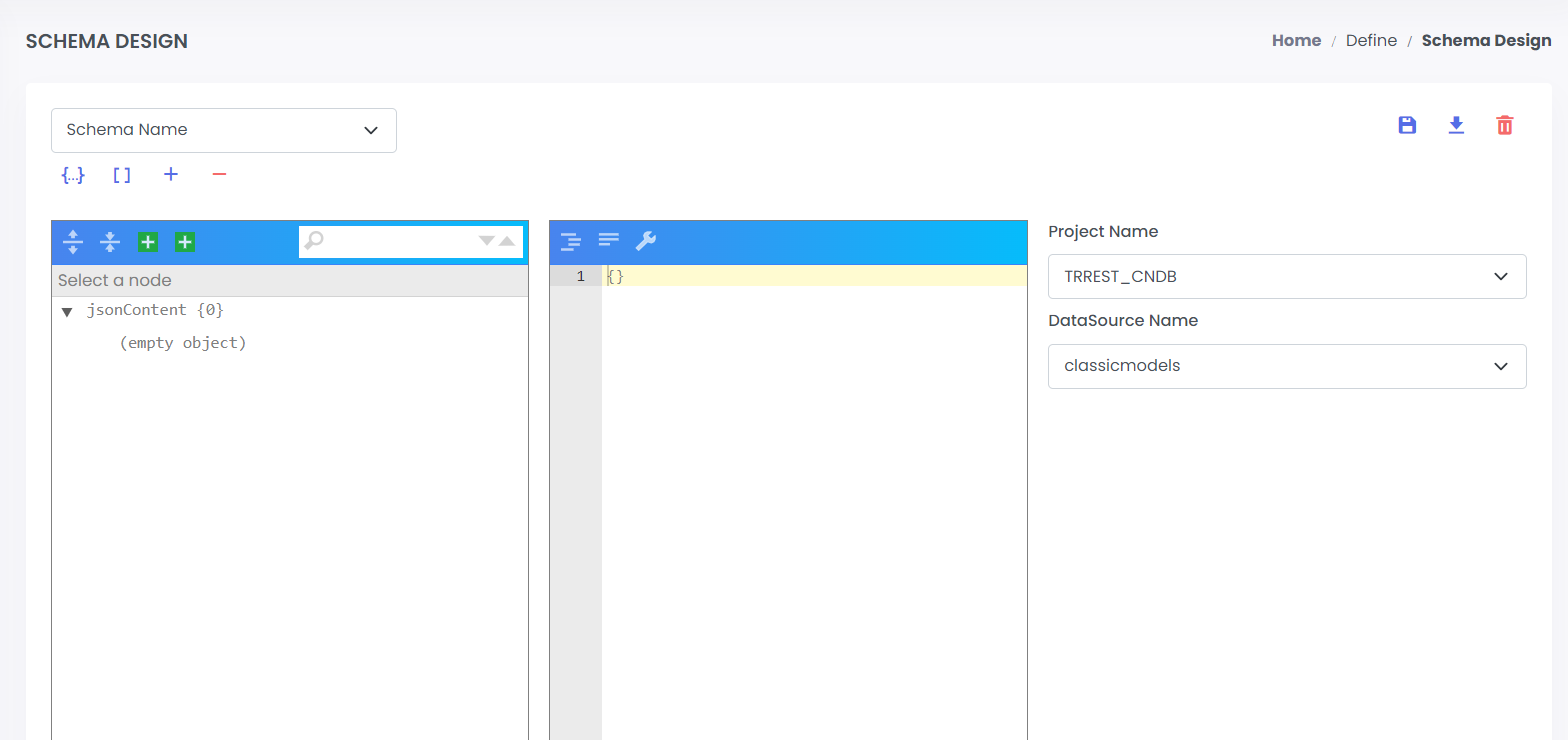Collapse the jsonContent tree node
Viewport: 1568px width, 740px height.
[x=67, y=312]
